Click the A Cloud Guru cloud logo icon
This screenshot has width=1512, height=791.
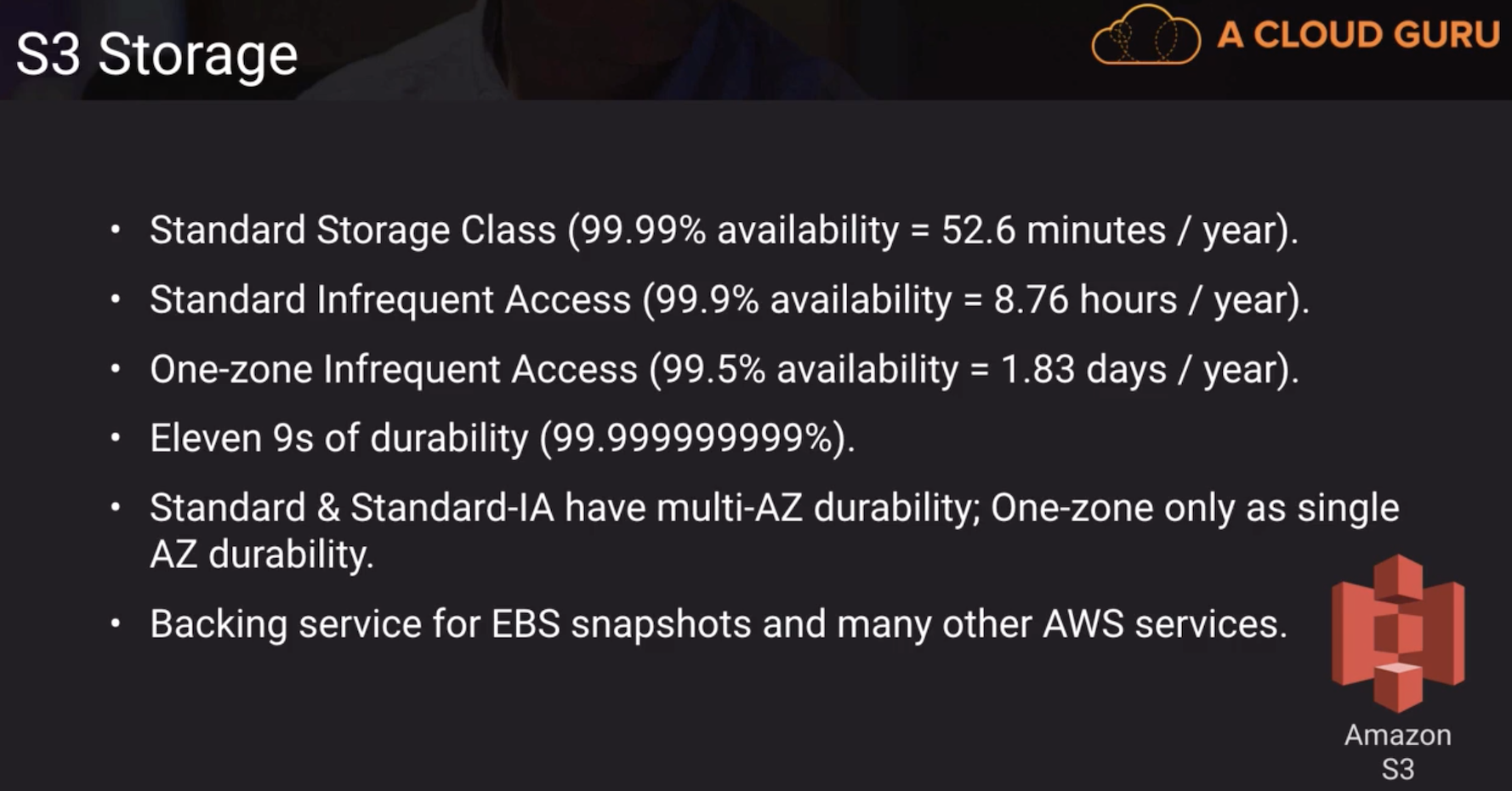coord(1145,36)
